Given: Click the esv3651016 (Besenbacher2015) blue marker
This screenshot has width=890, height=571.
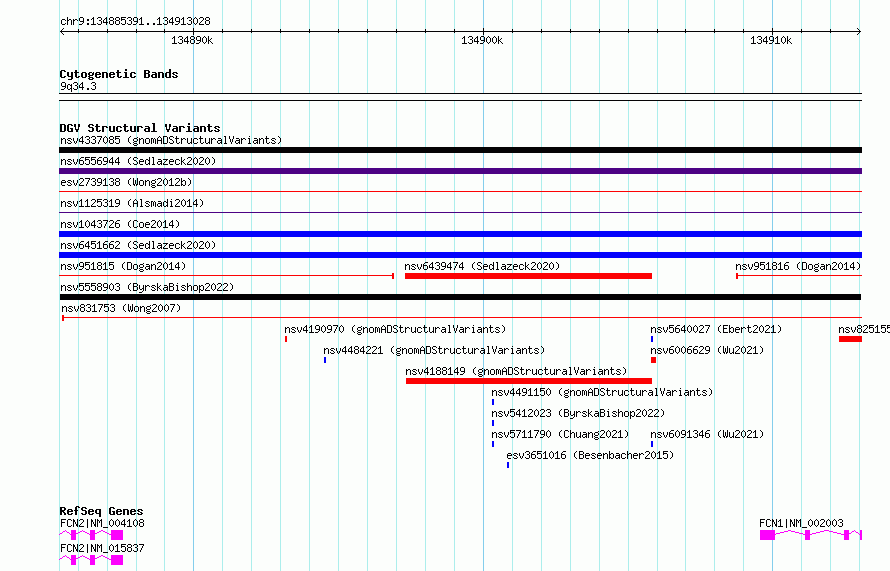Looking at the screenshot, I should pos(508,465).
